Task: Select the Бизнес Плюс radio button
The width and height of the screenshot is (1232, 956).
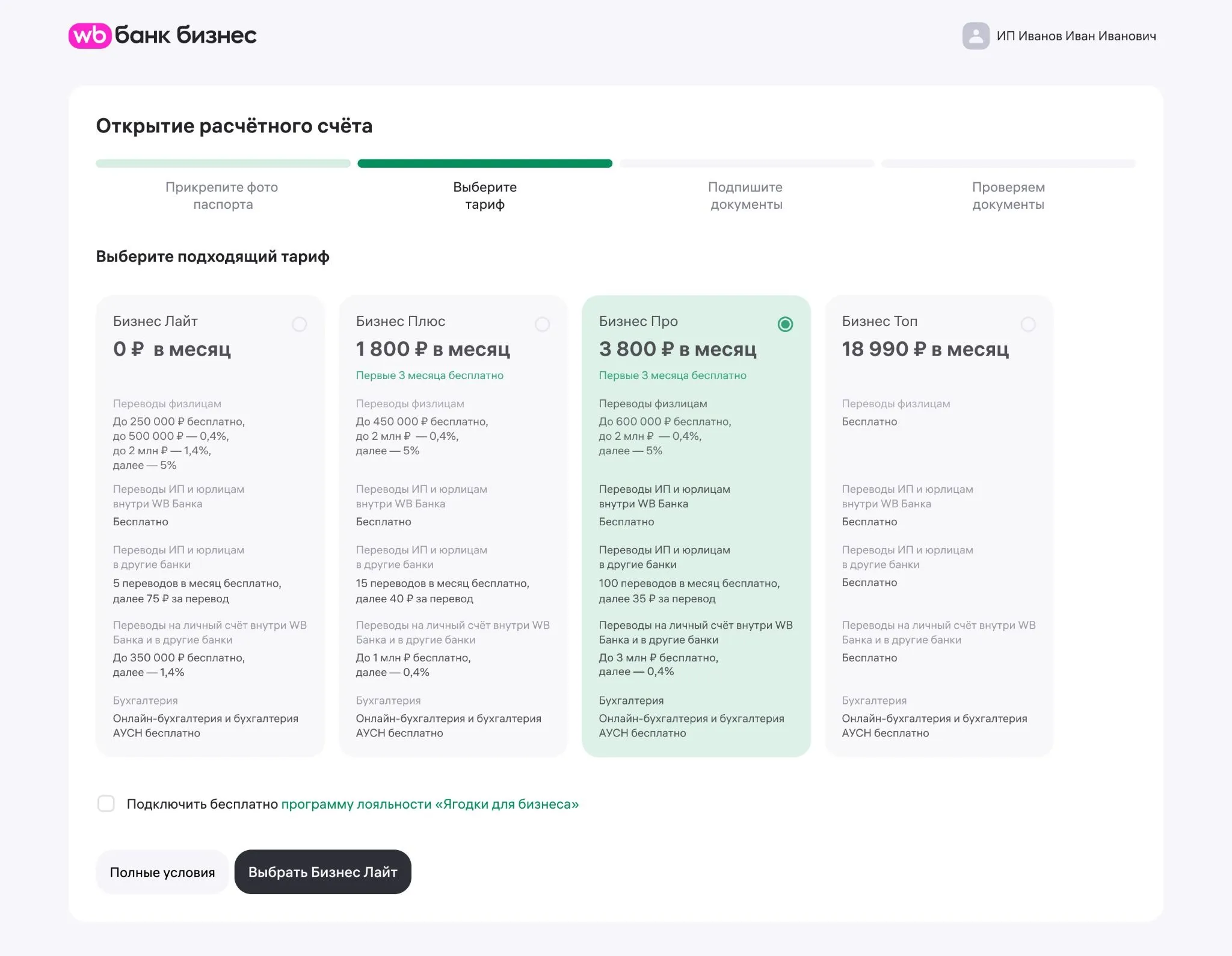Action: (x=542, y=324)
